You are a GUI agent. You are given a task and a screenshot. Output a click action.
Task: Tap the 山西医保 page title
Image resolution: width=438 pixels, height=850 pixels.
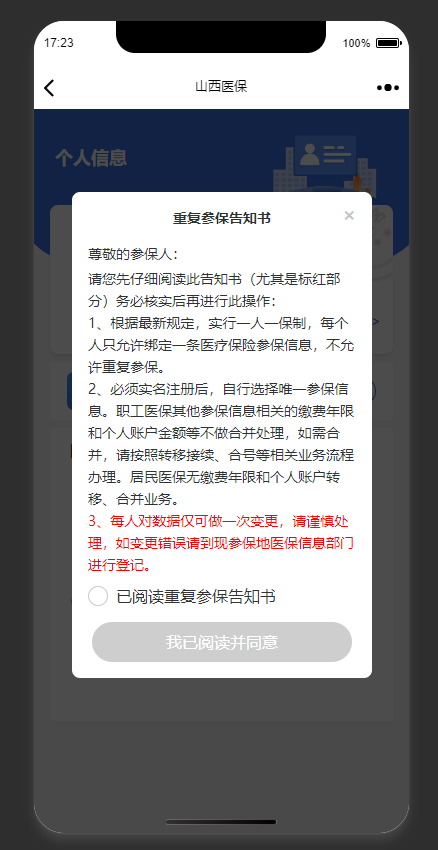(x=221, y=87)
